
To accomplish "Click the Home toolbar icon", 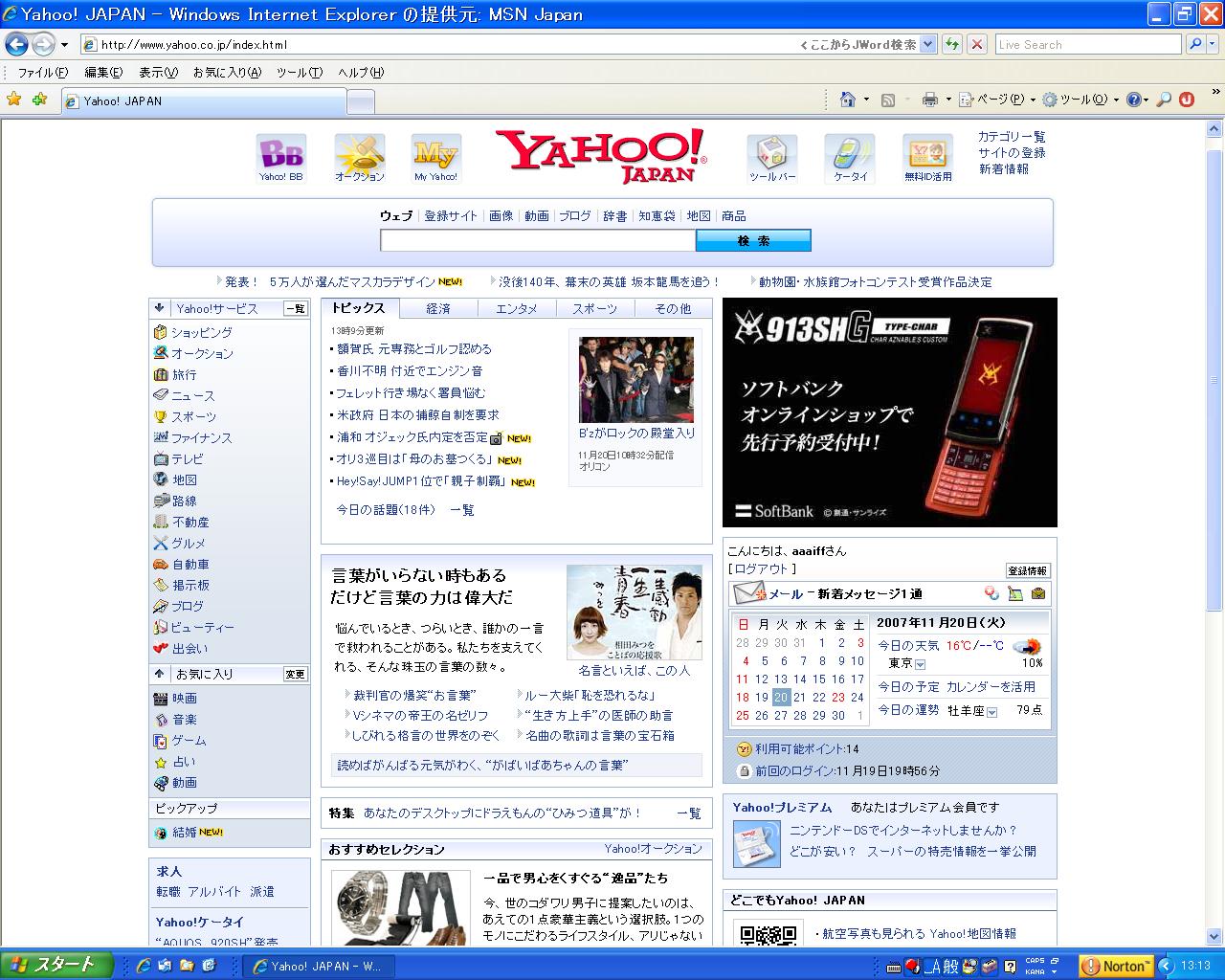I will [x=847, y=100].
